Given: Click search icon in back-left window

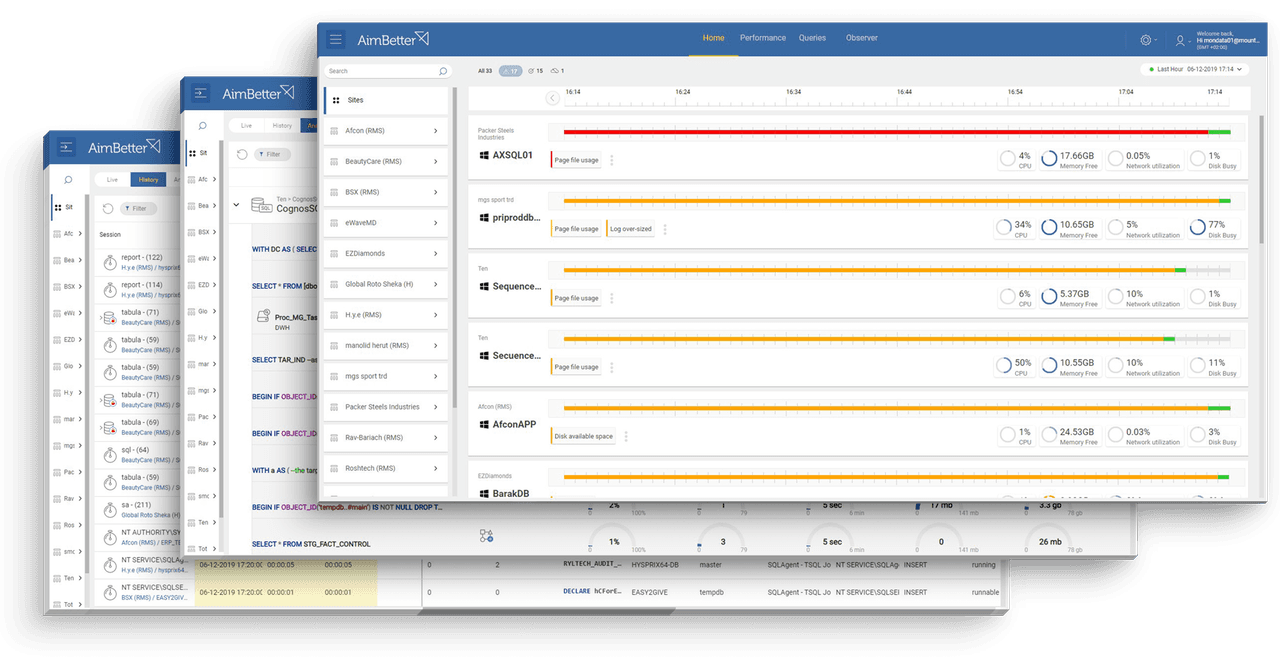Looking at the screenshot, I should coord(68,180).
